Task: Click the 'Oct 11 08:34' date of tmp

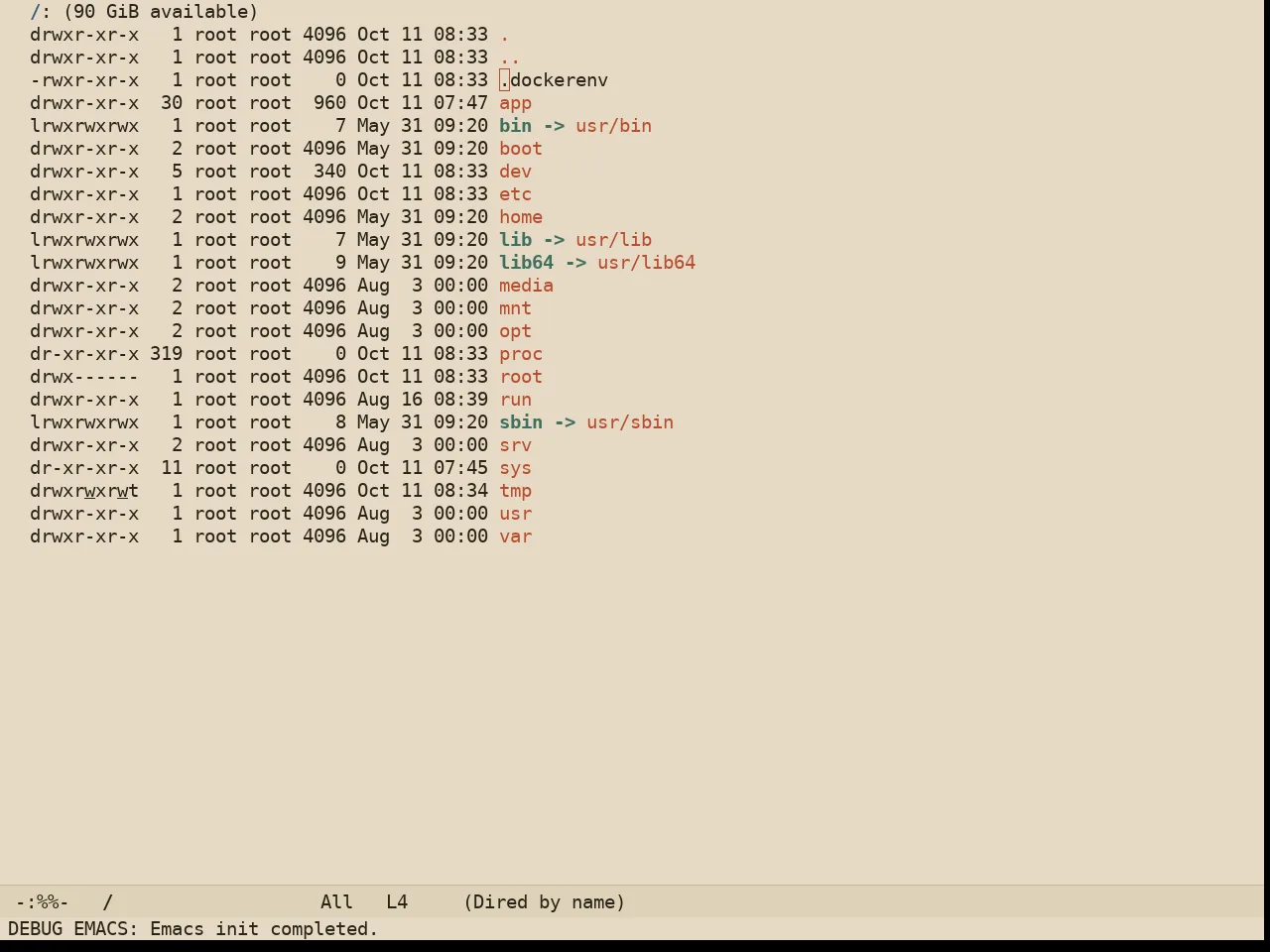Action: pos(423,491)
